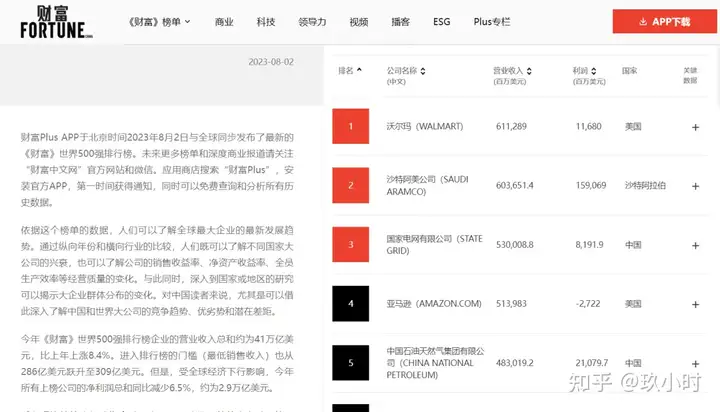
Task: Click the revenue value 530,008.8
Action: pyautogui.click(x=515, y=244)
